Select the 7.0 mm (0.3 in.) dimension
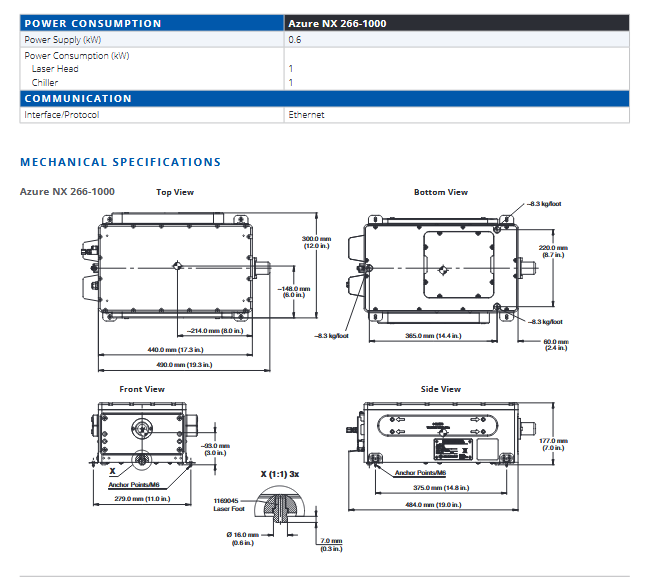The height and width of the screenshot is (584, 652). click(x=331, y=544)
